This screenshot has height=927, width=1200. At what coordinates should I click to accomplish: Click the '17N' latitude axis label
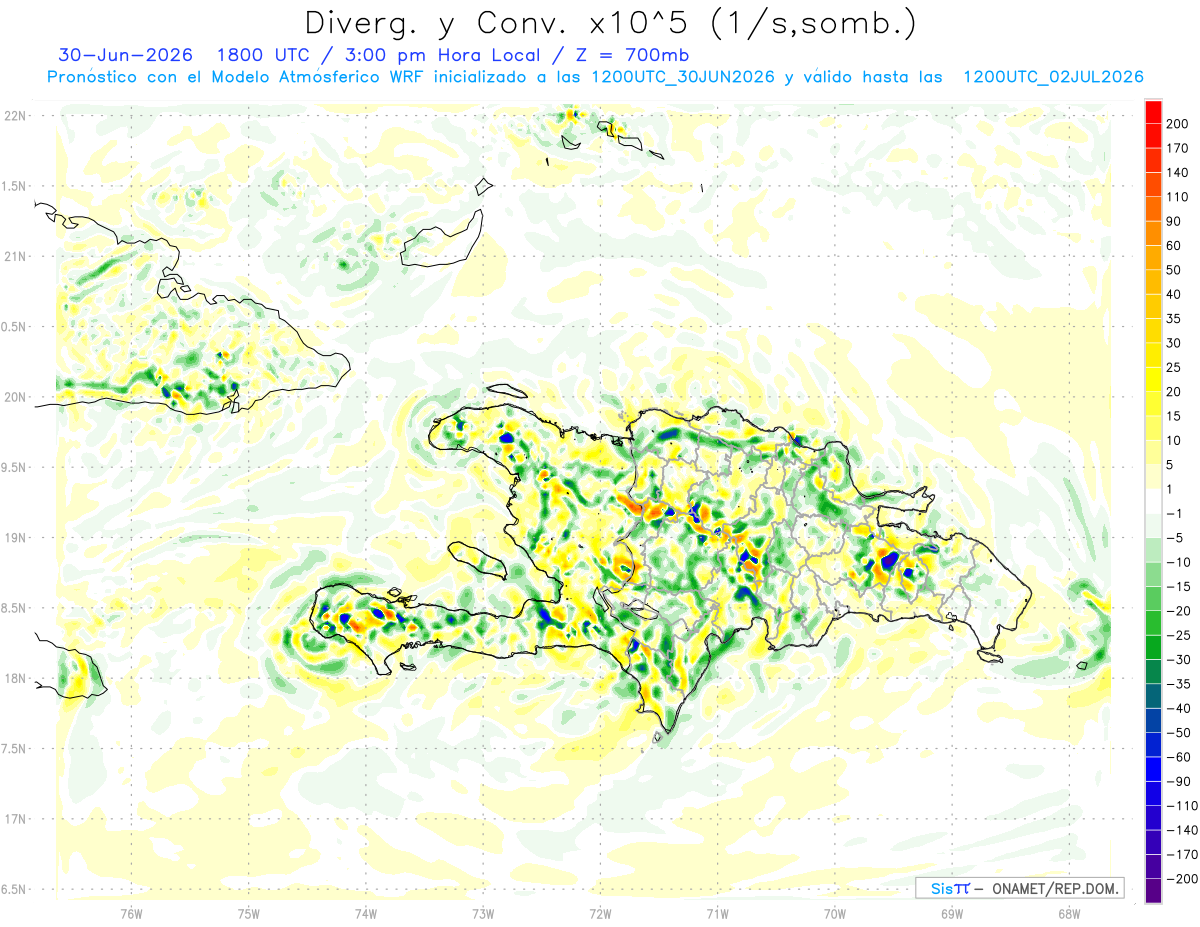[15, 819]
